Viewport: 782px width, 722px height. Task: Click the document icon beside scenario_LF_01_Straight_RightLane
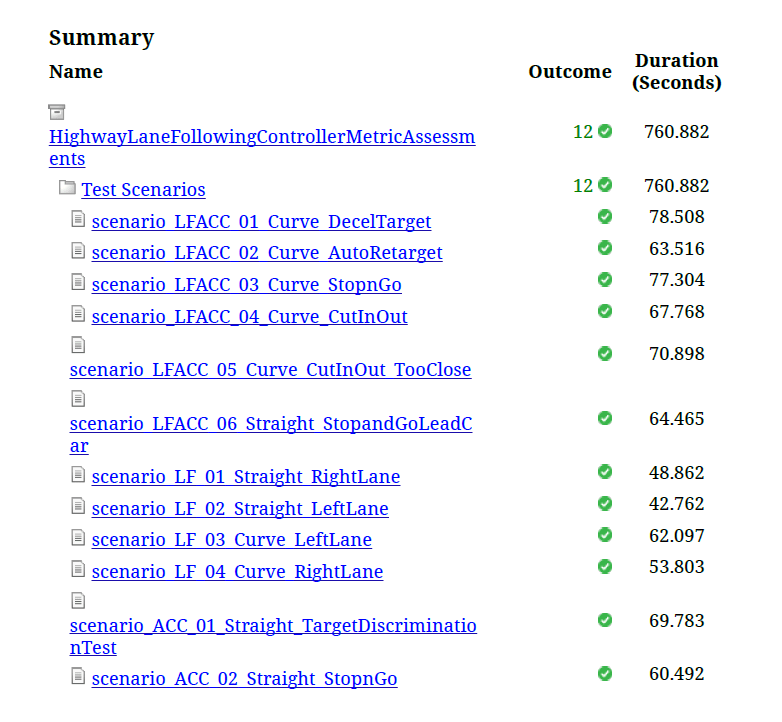pos(78,475)
